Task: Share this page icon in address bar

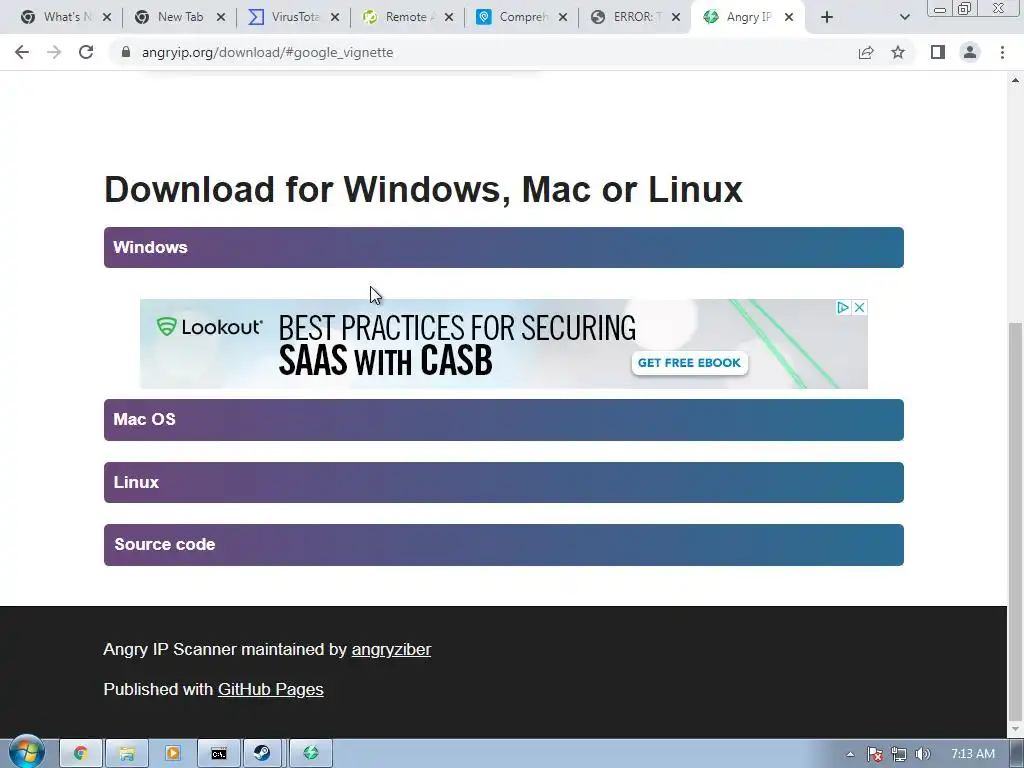Action: [866, 52]
